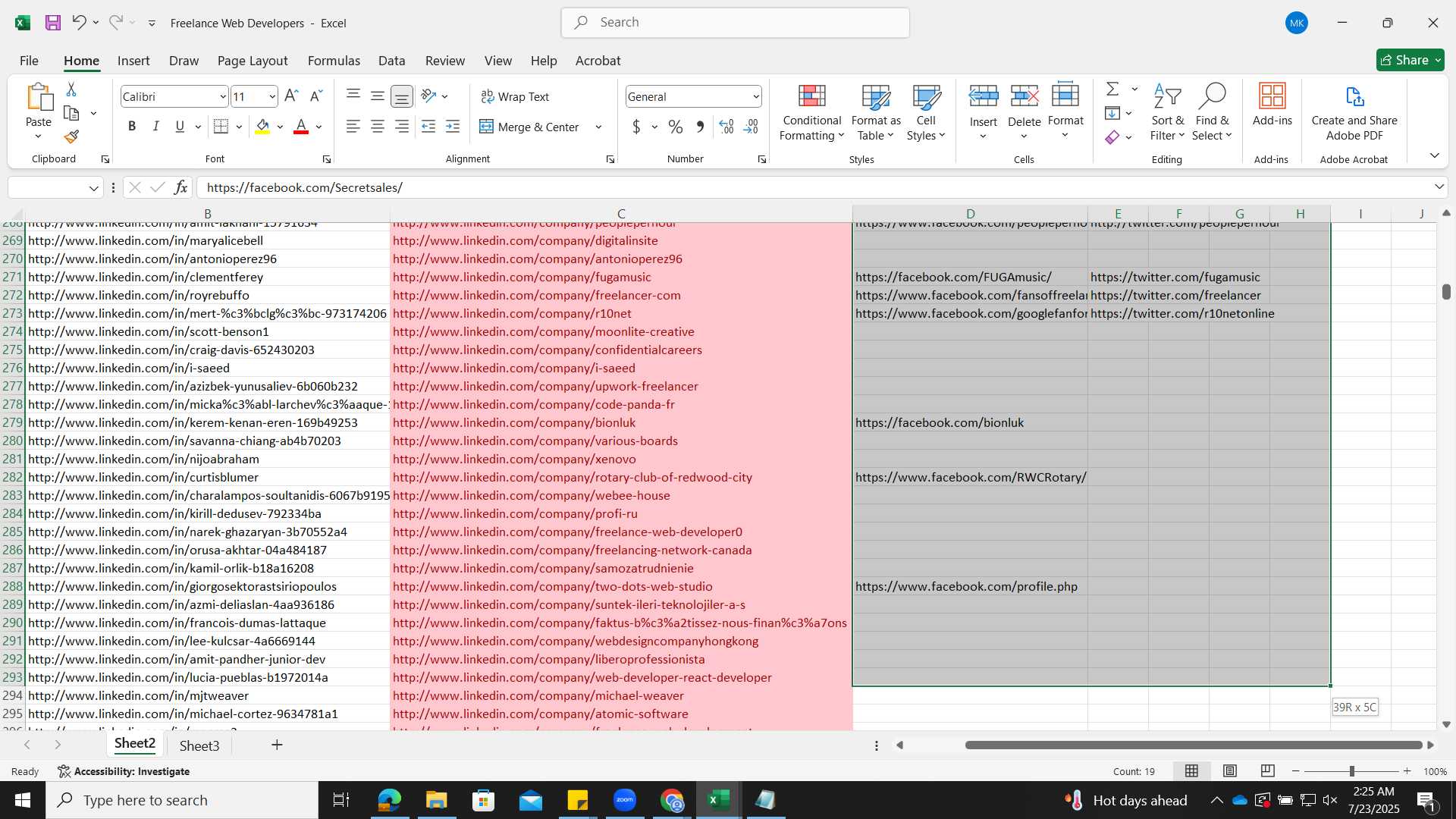The width and height of the screenshot is (1456, 819).
Task: Click the Merge & Center button
Action: click(530, 127)
